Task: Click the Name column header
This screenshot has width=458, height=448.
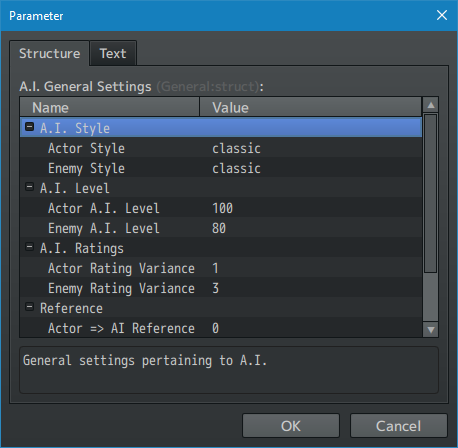Action: pyautogui.click(x=110, y=107)
